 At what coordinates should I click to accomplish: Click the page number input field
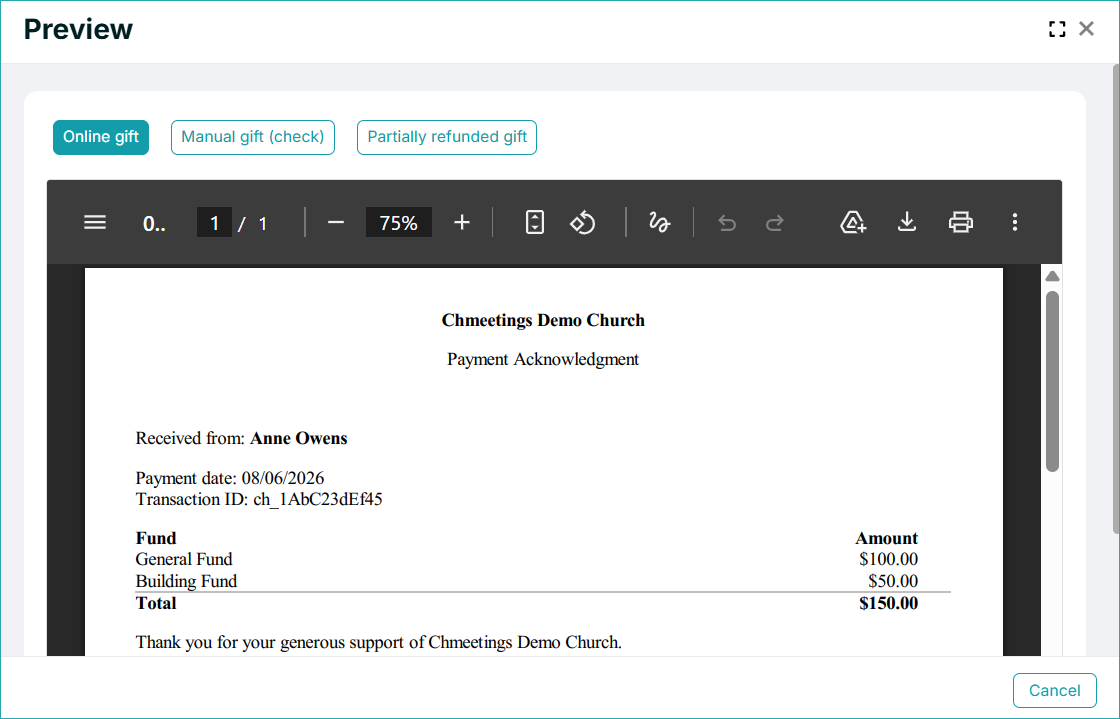tap(214, 223)
